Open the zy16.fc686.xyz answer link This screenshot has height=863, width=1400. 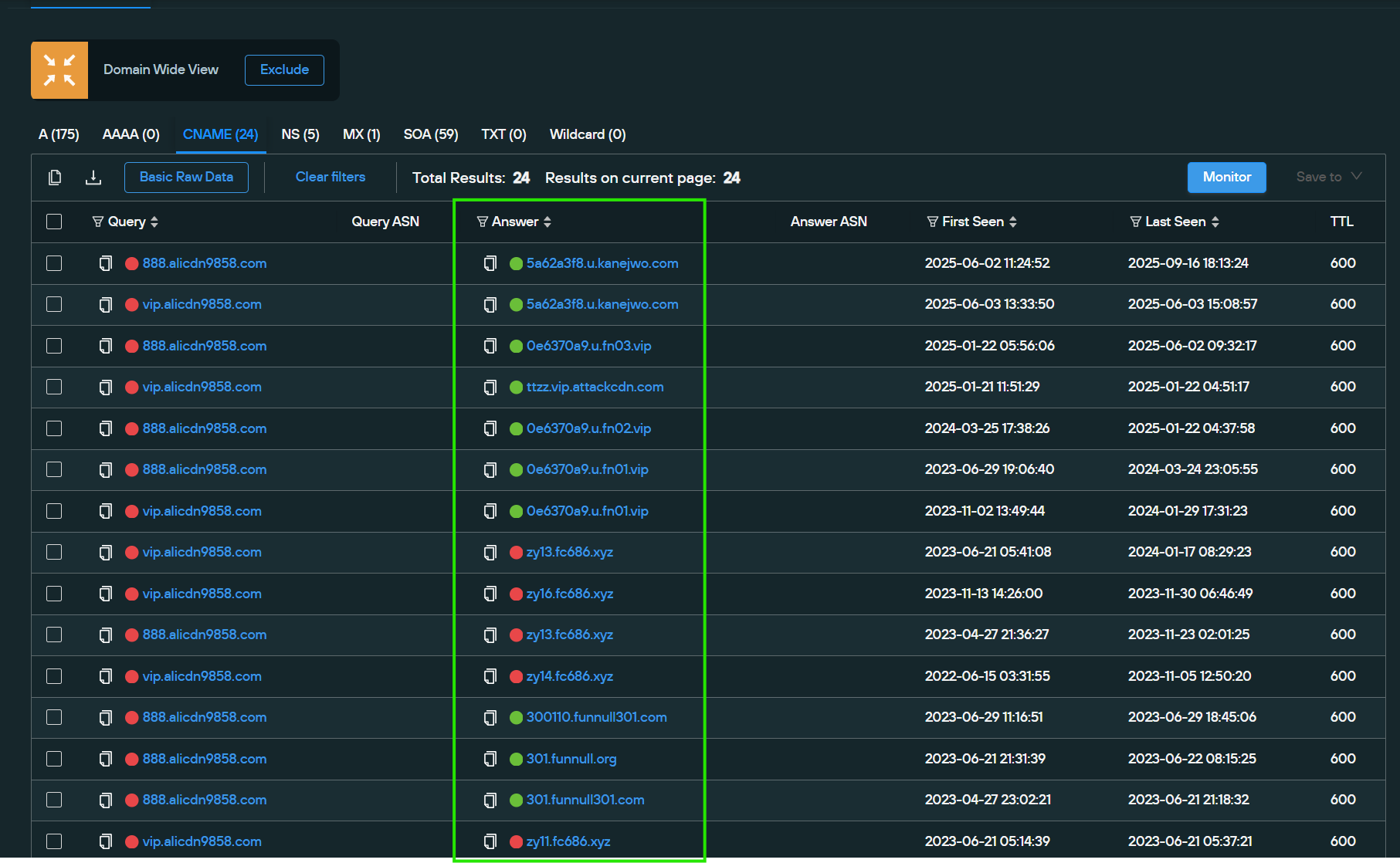569,594
